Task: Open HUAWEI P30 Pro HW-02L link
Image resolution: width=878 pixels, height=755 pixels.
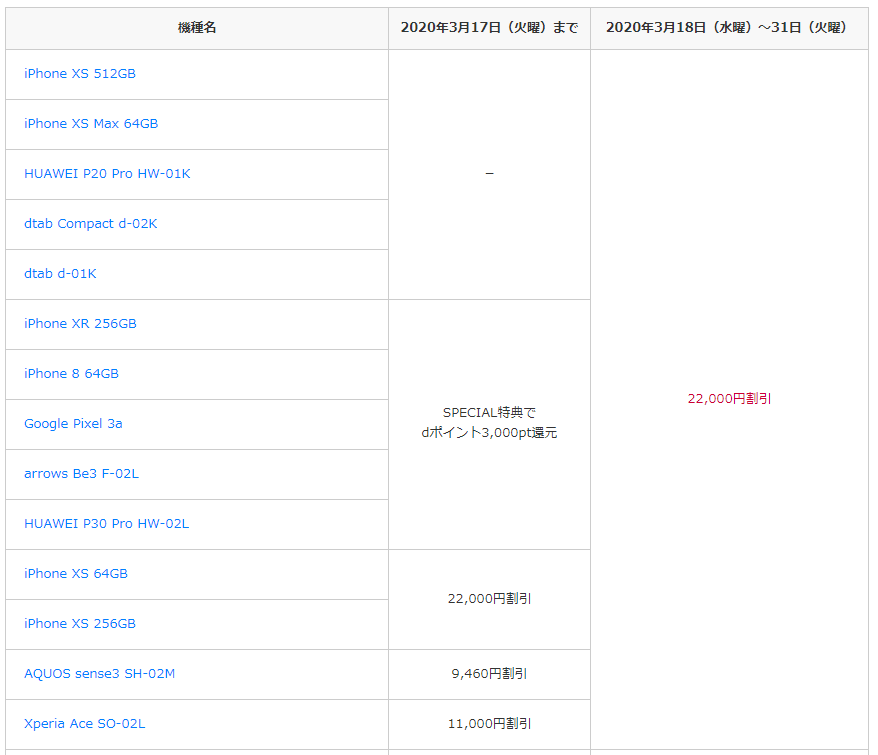Action: click(106, 524)
